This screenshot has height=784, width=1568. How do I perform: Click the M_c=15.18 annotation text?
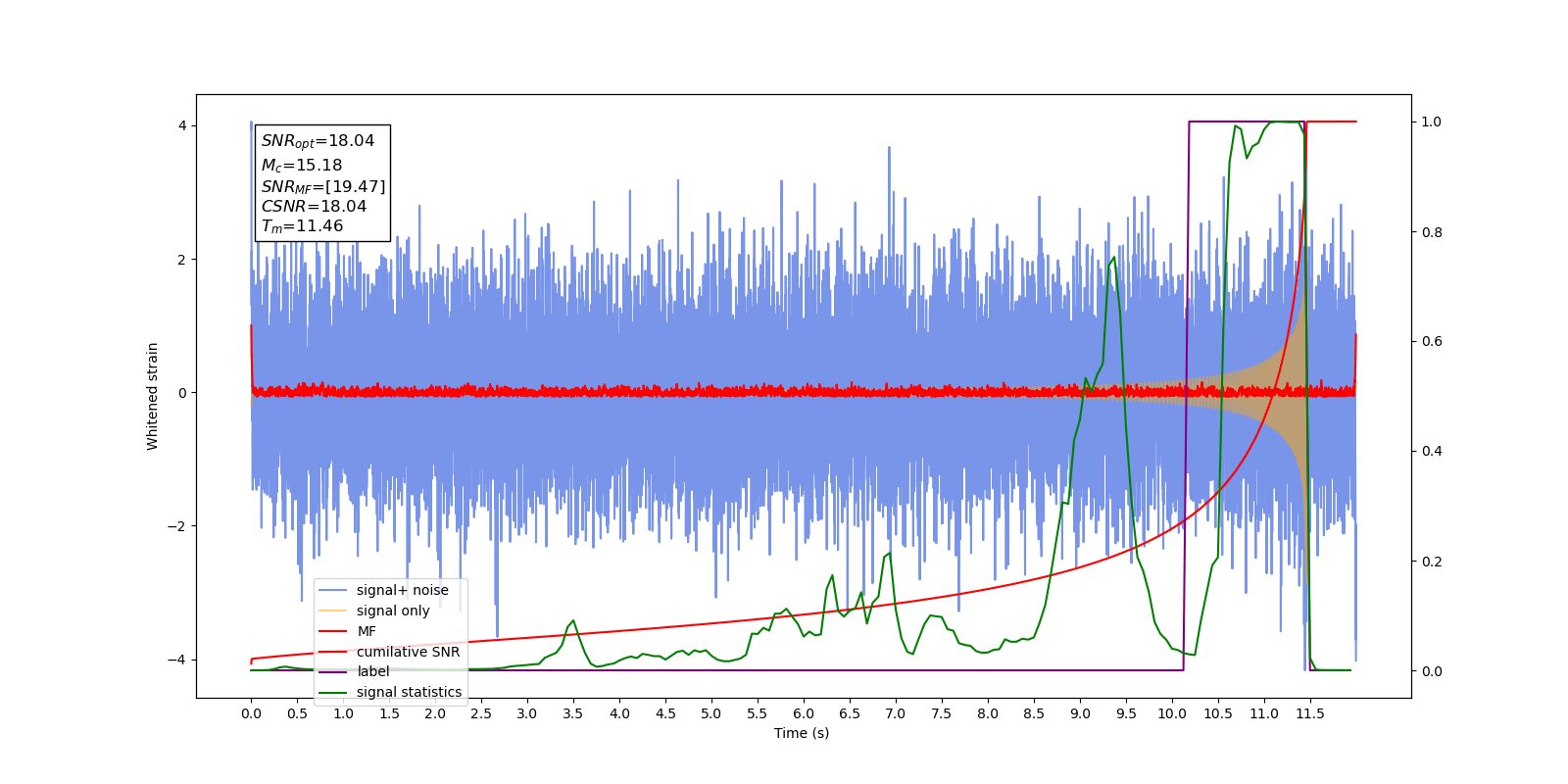point(302,166)
